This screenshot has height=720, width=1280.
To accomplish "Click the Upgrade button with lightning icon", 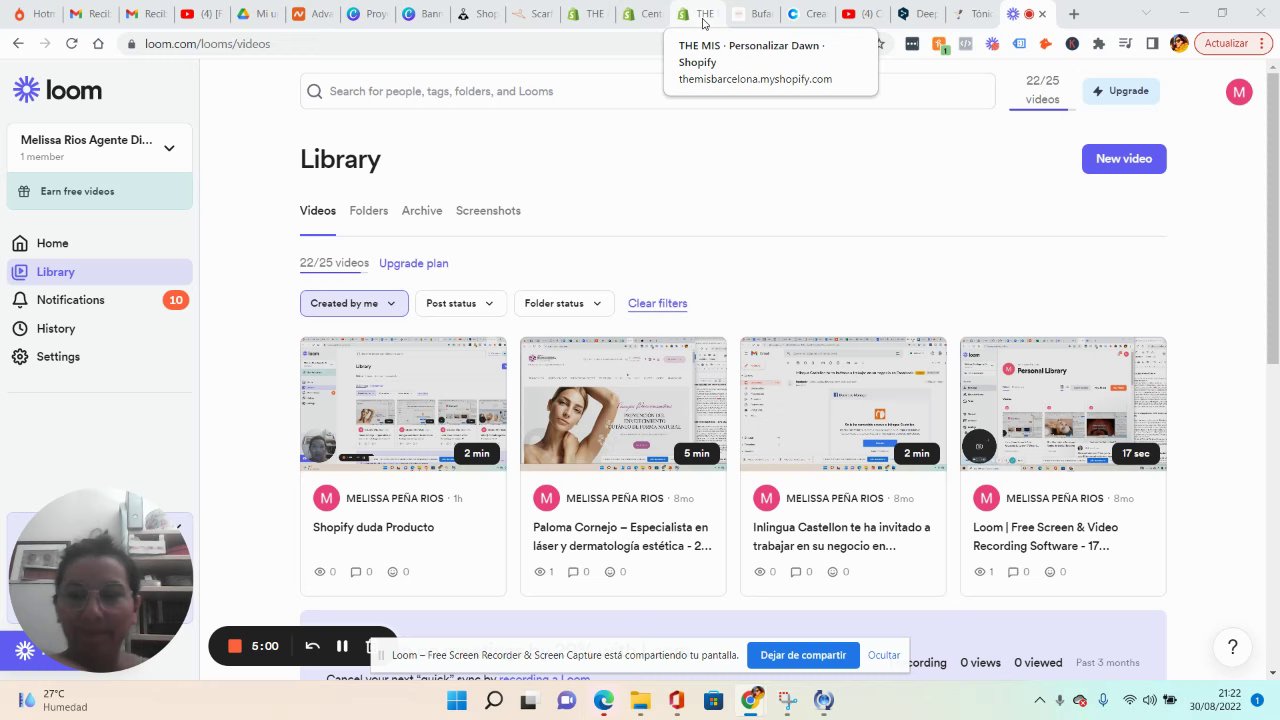I will pyautogui.click(x=1120, y=91).
